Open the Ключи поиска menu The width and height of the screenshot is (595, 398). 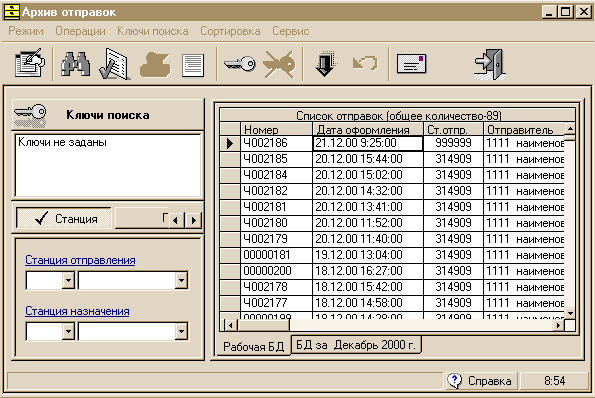tap(153, 31)
